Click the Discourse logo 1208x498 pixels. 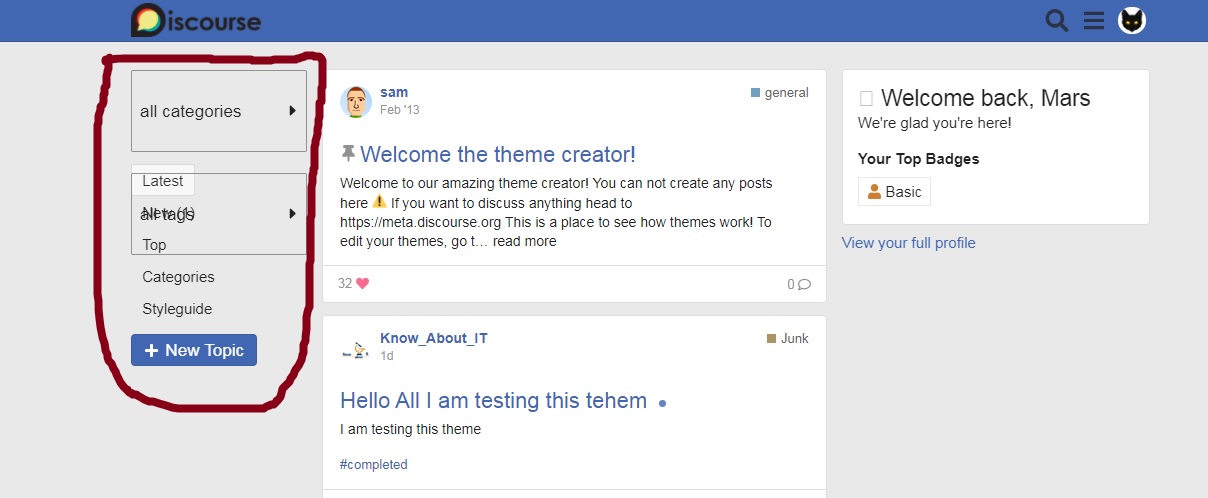click(196, 21)
